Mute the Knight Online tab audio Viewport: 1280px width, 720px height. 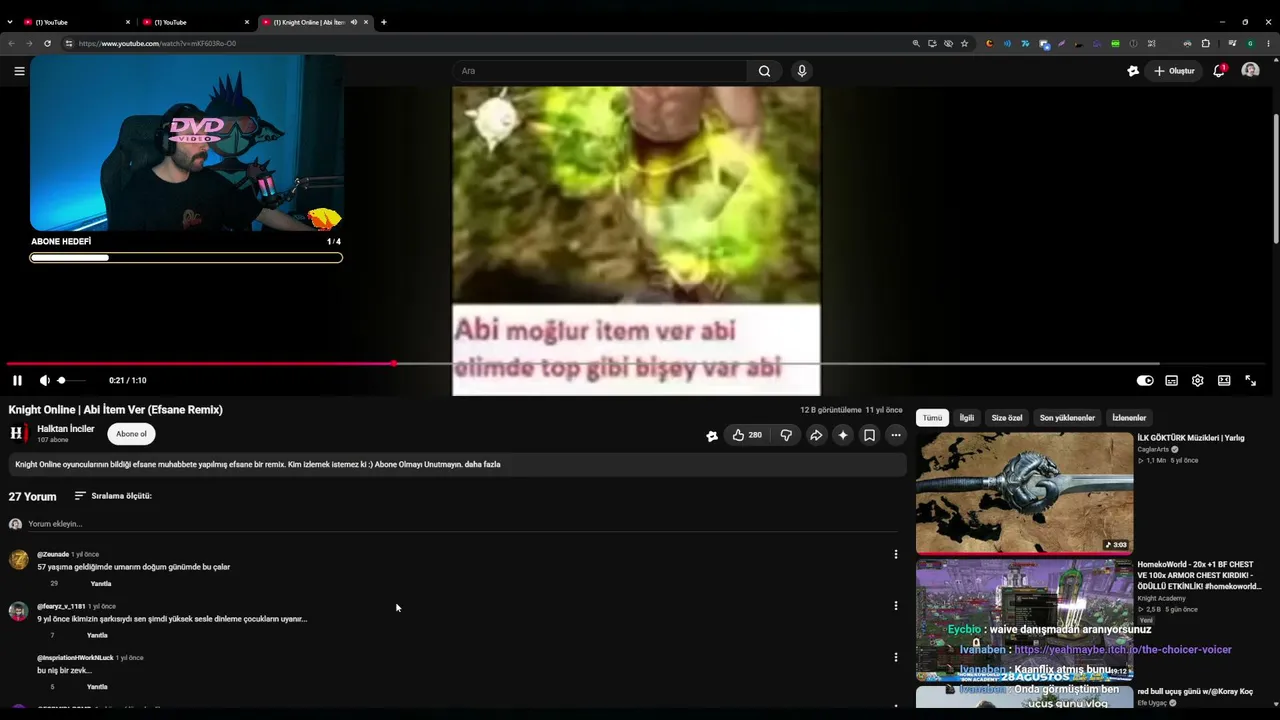tap(354, 22)
